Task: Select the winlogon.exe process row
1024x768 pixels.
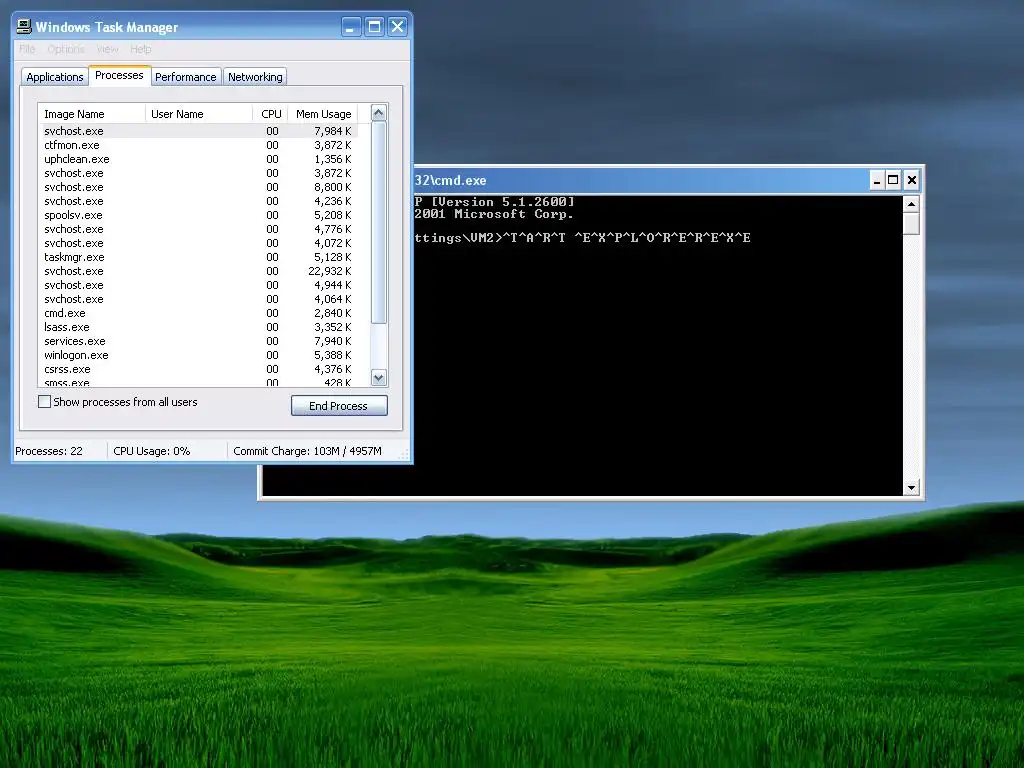Action: [x=198, y=355]
